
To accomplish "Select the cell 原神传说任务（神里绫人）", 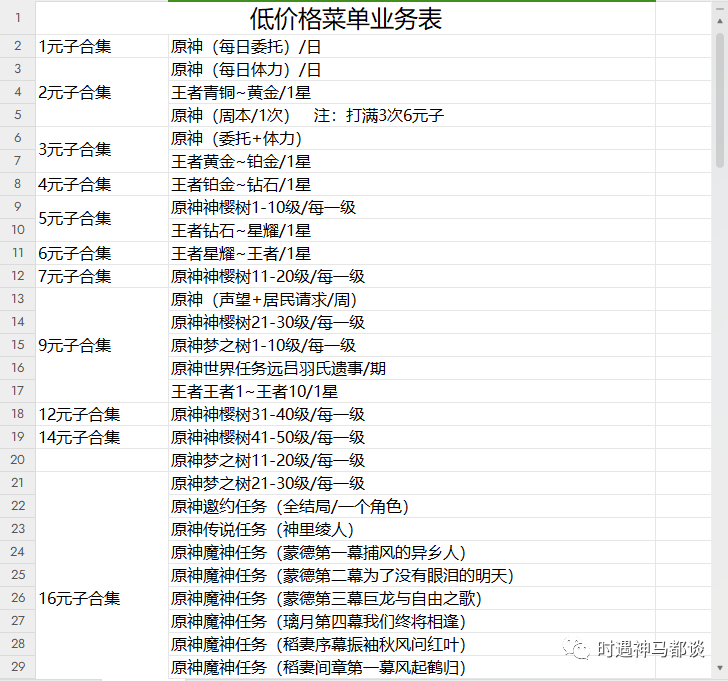I will click(411, 529).
